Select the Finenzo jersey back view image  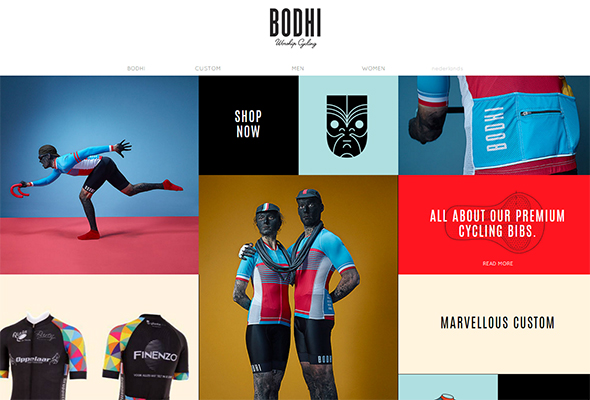click(146, 357)
